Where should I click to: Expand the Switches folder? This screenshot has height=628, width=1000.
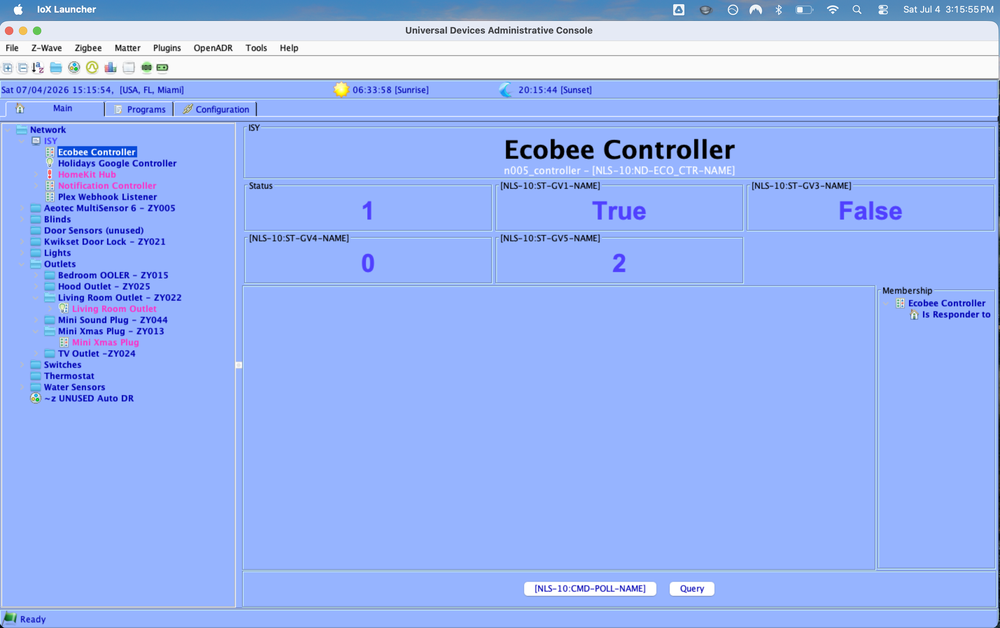tap(22, 365)
